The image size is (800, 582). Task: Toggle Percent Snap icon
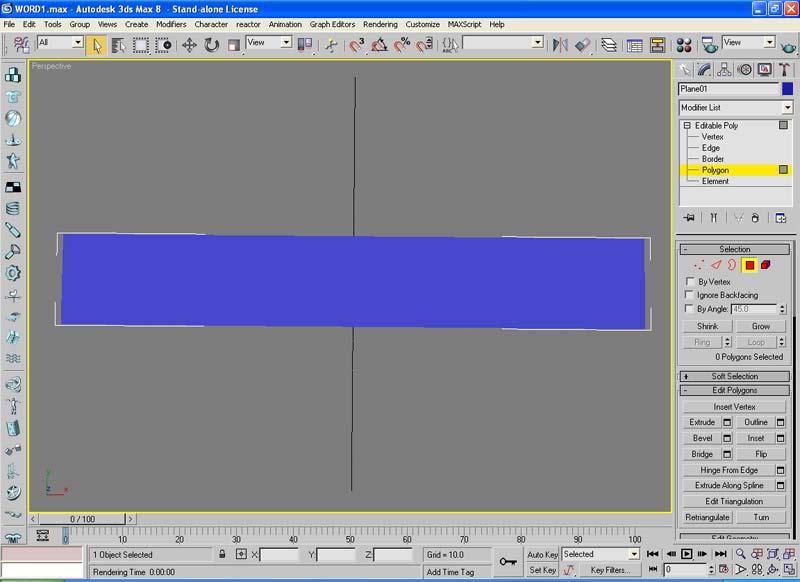coord(402,45)
